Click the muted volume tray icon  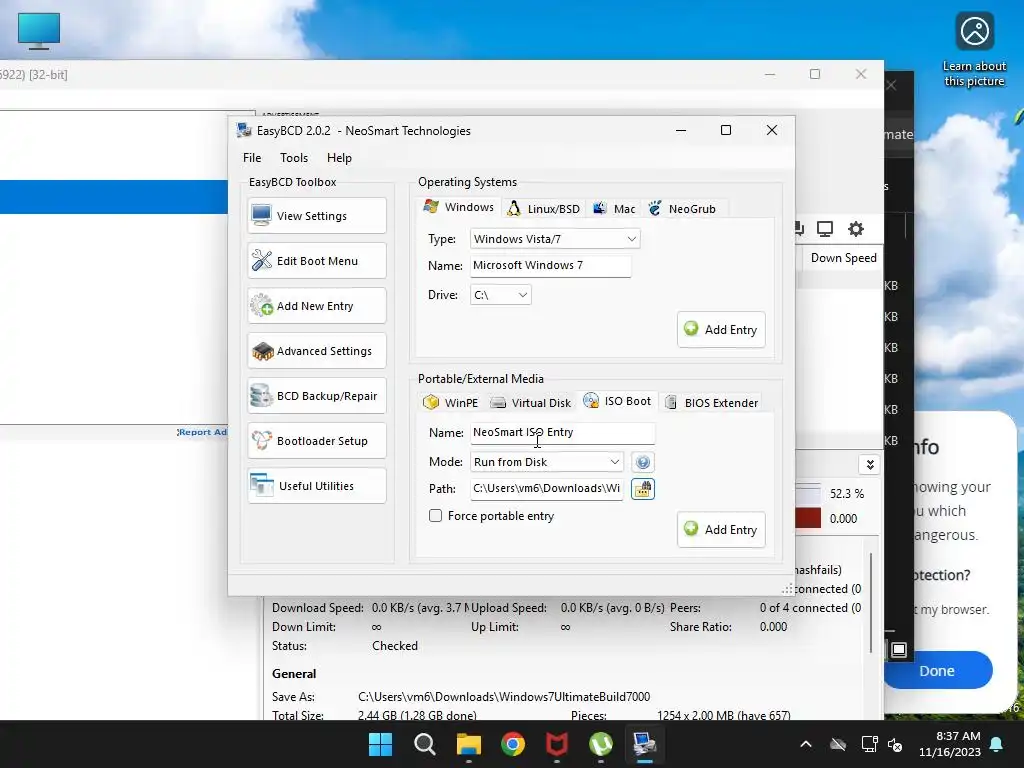[895, 744]
